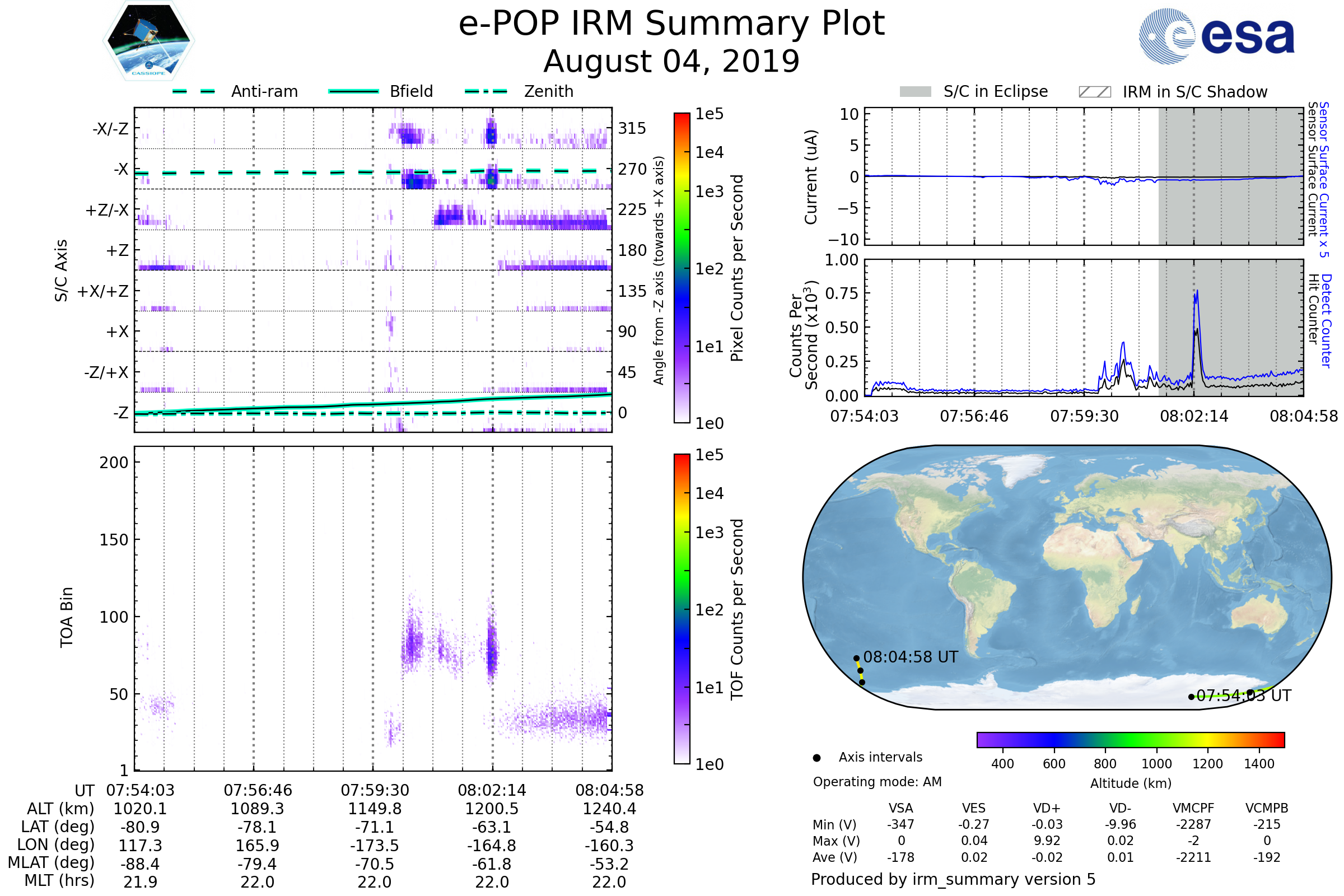Click the August 04, 2019 date subtitle
1344x896 pixels.
pyautogui.click(x=671, y=61)
